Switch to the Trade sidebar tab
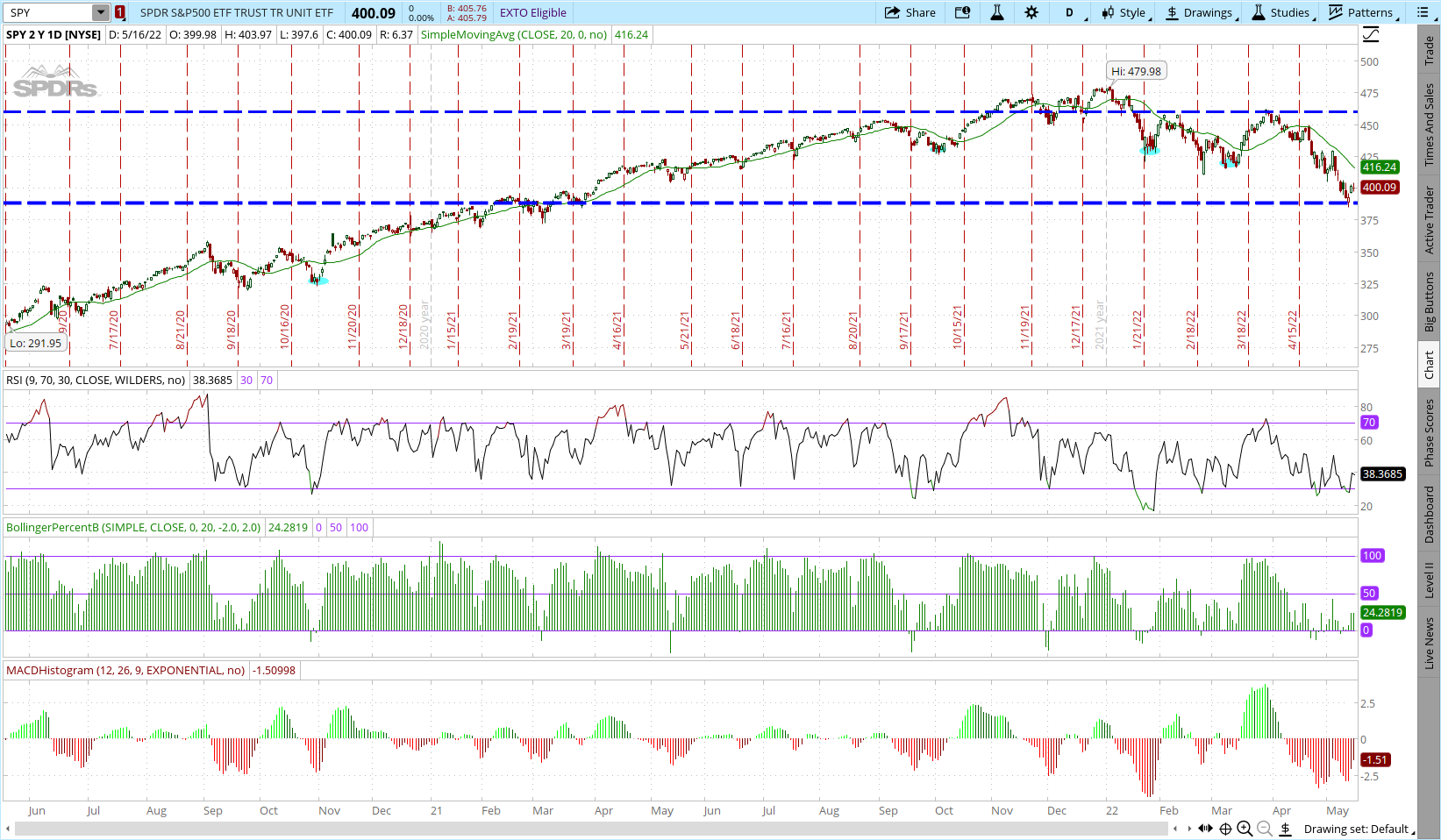The image size is (1441, 840). pos(1429,50)
